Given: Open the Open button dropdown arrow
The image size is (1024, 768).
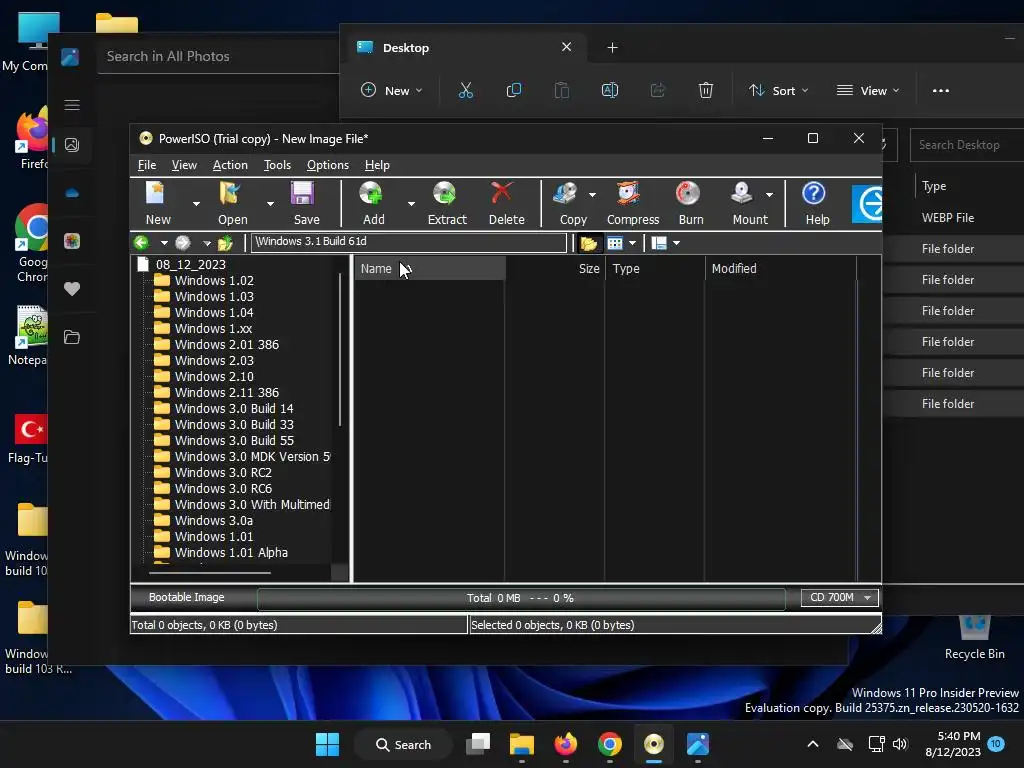Looking at the screenshot, I should [x=270, y=204].
